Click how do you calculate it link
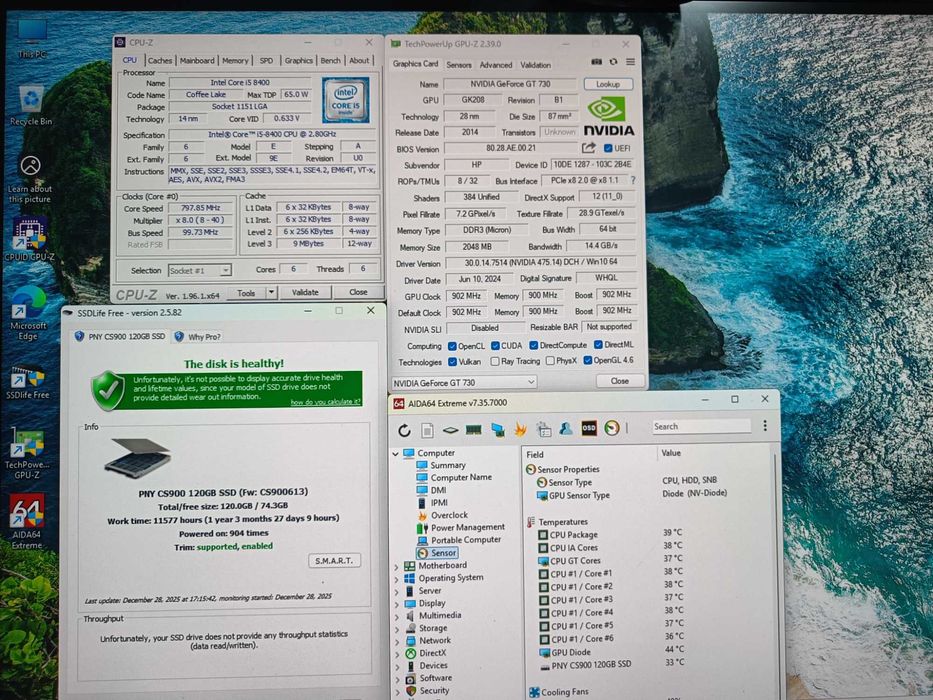Screen dimensions: 933x700 coord(325,402)
